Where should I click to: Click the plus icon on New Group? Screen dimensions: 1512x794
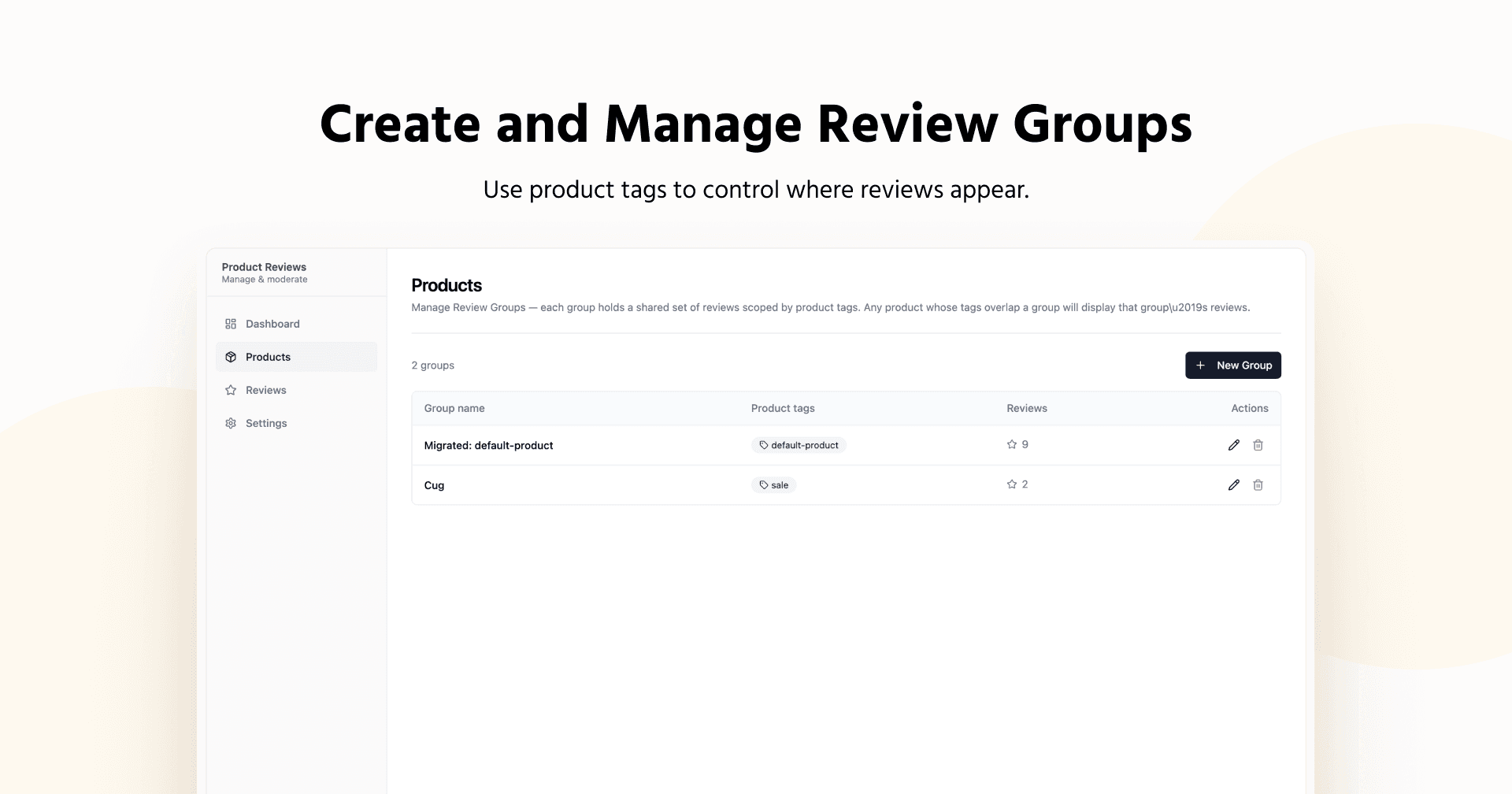(1200, 365)
